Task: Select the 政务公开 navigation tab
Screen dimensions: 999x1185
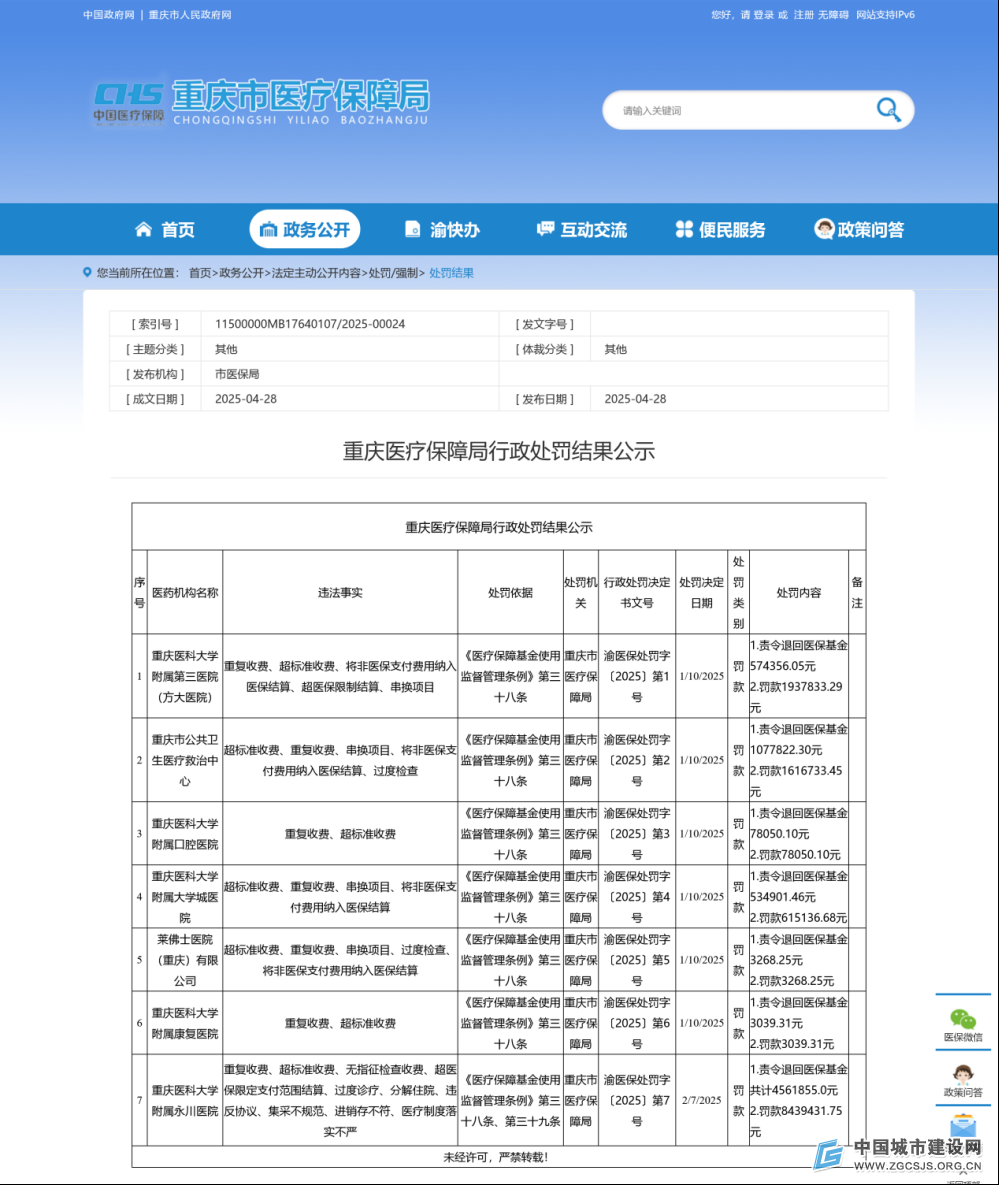Action: pos(305,230)
